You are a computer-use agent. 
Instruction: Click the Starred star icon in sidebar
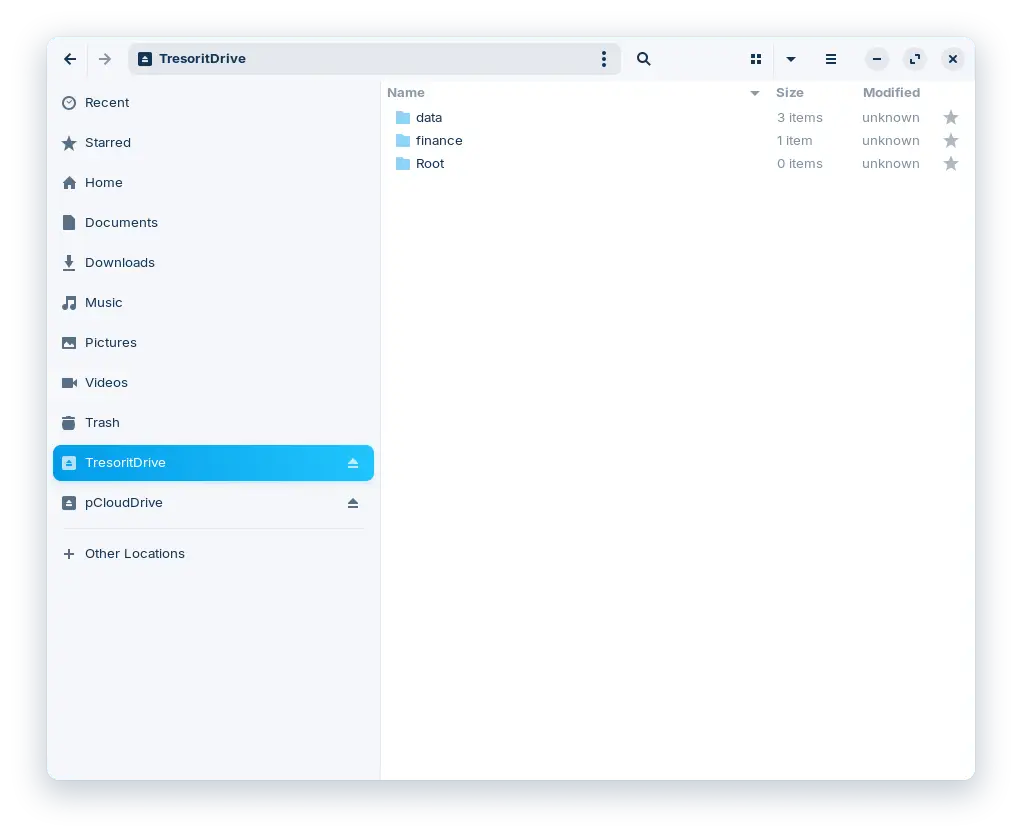69,143
